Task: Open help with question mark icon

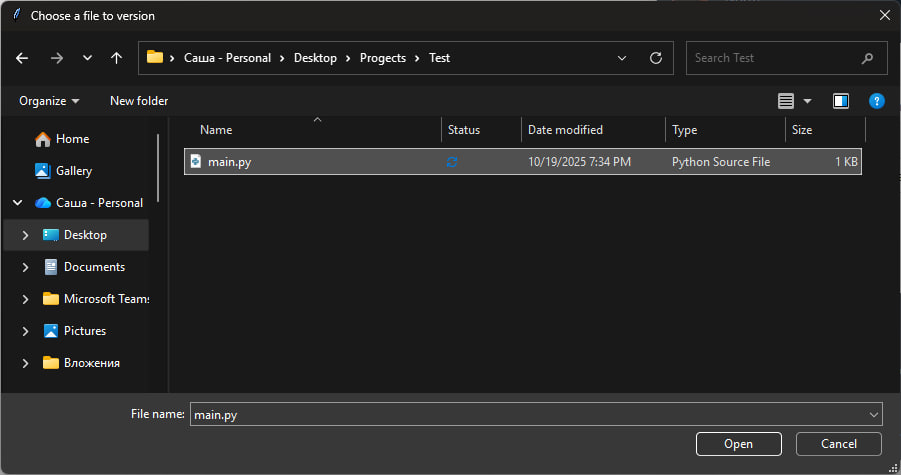Action: pyautogui.click(x=876, y=101)
